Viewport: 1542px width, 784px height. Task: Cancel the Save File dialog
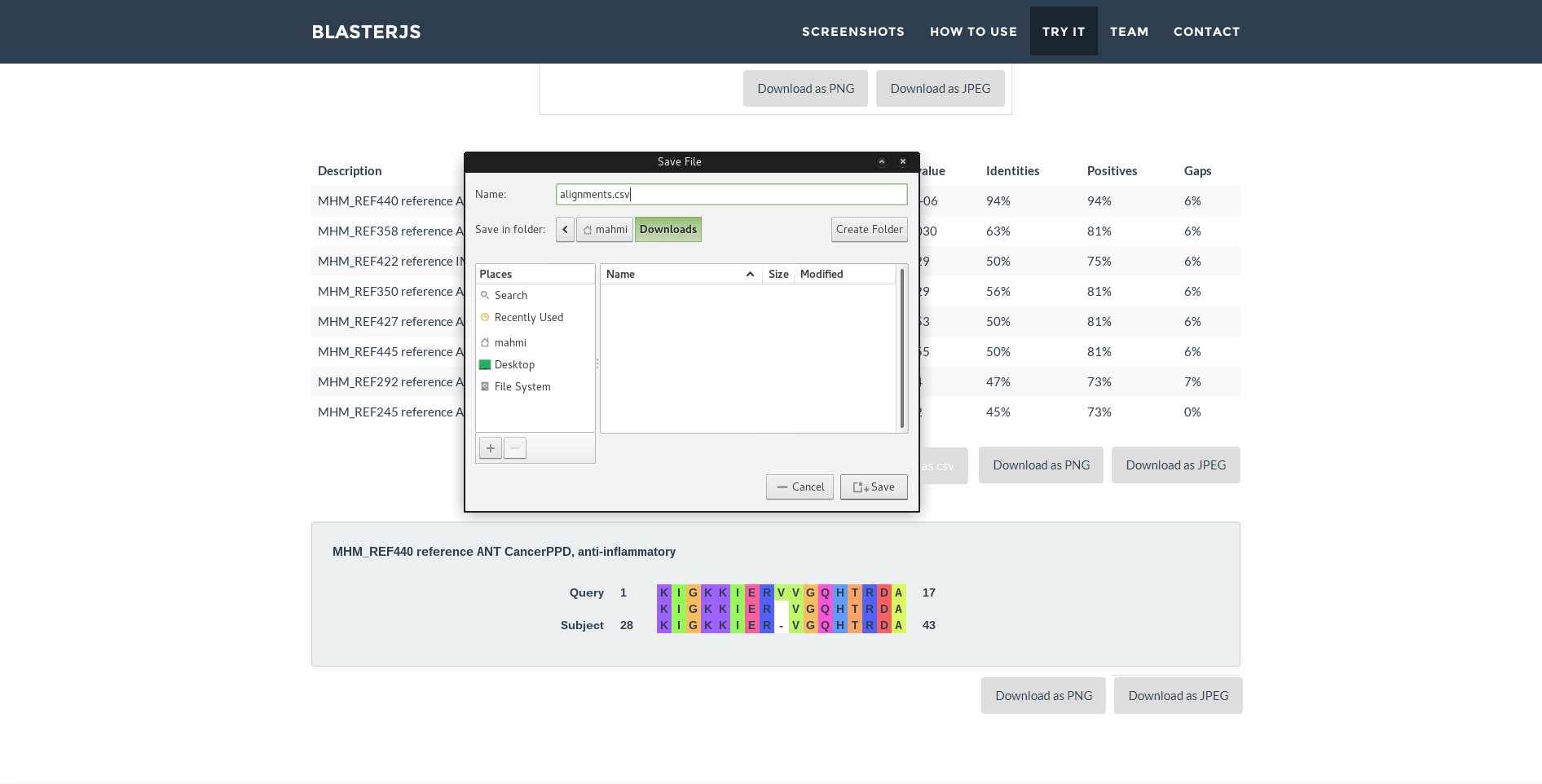[800, 487]
